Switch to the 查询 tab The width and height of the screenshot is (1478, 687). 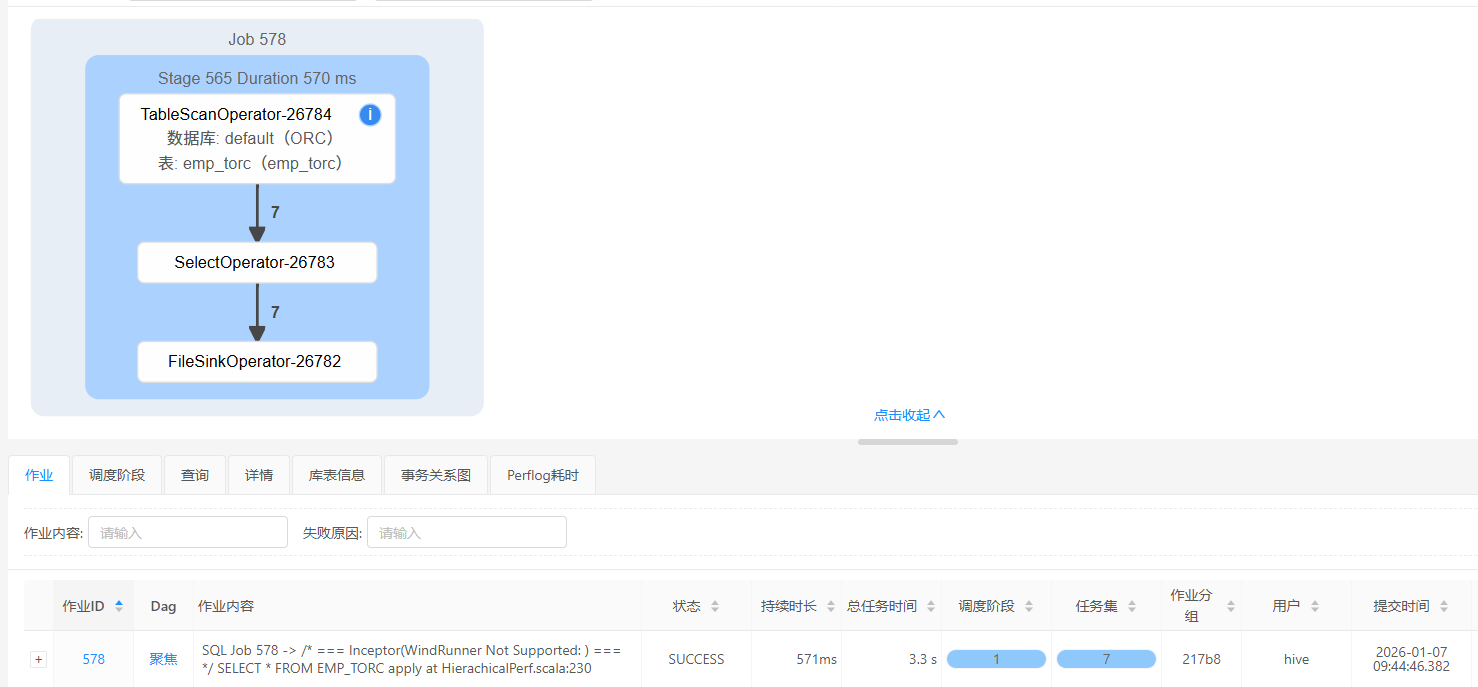[x=195, y=474]
